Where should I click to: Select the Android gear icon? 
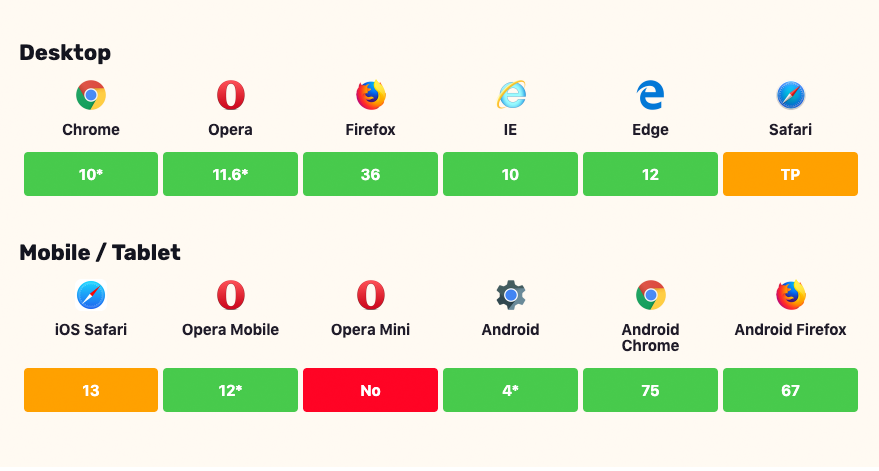(x=511, y=296)
